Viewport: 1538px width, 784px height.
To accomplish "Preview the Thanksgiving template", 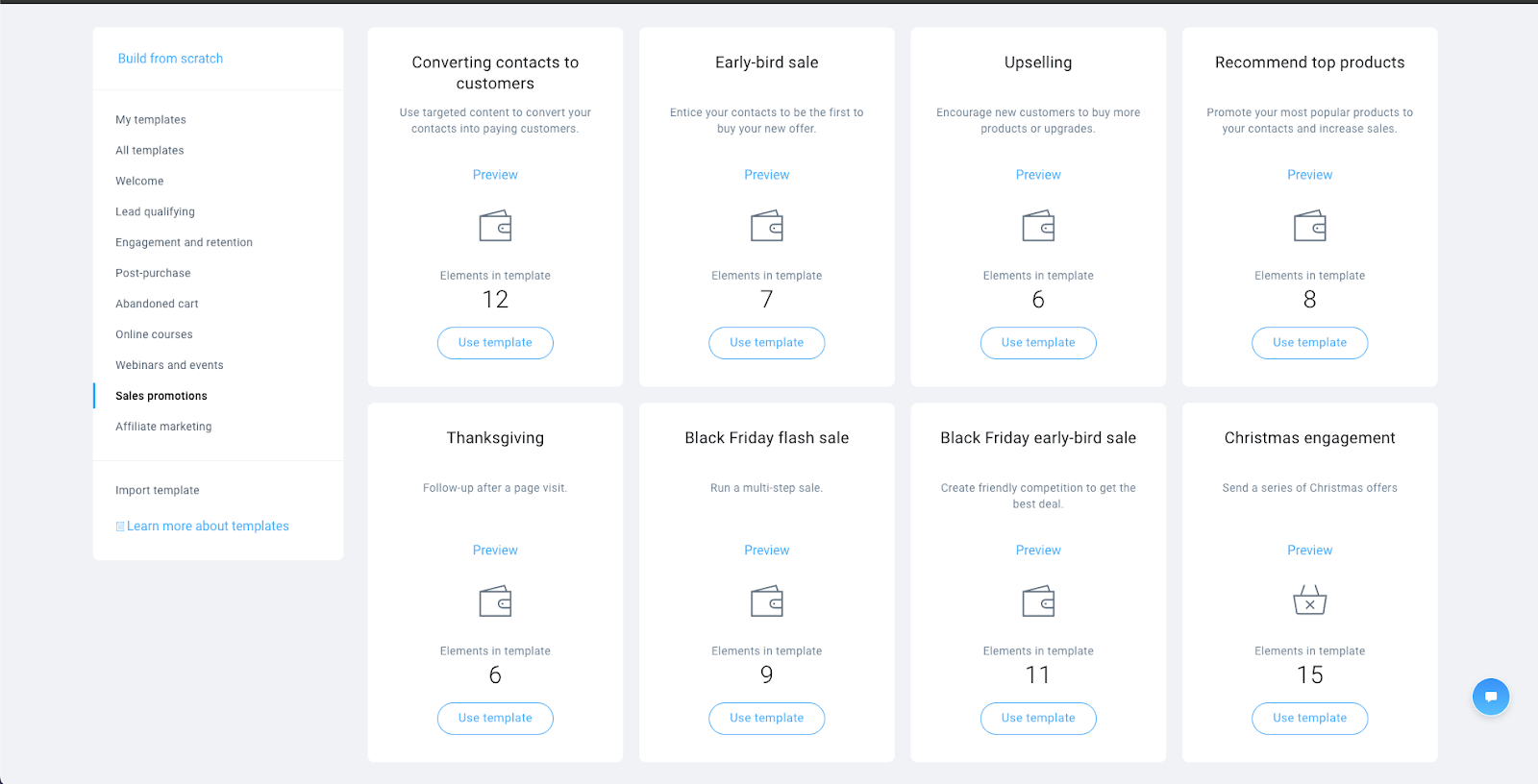I will [495, 550].
